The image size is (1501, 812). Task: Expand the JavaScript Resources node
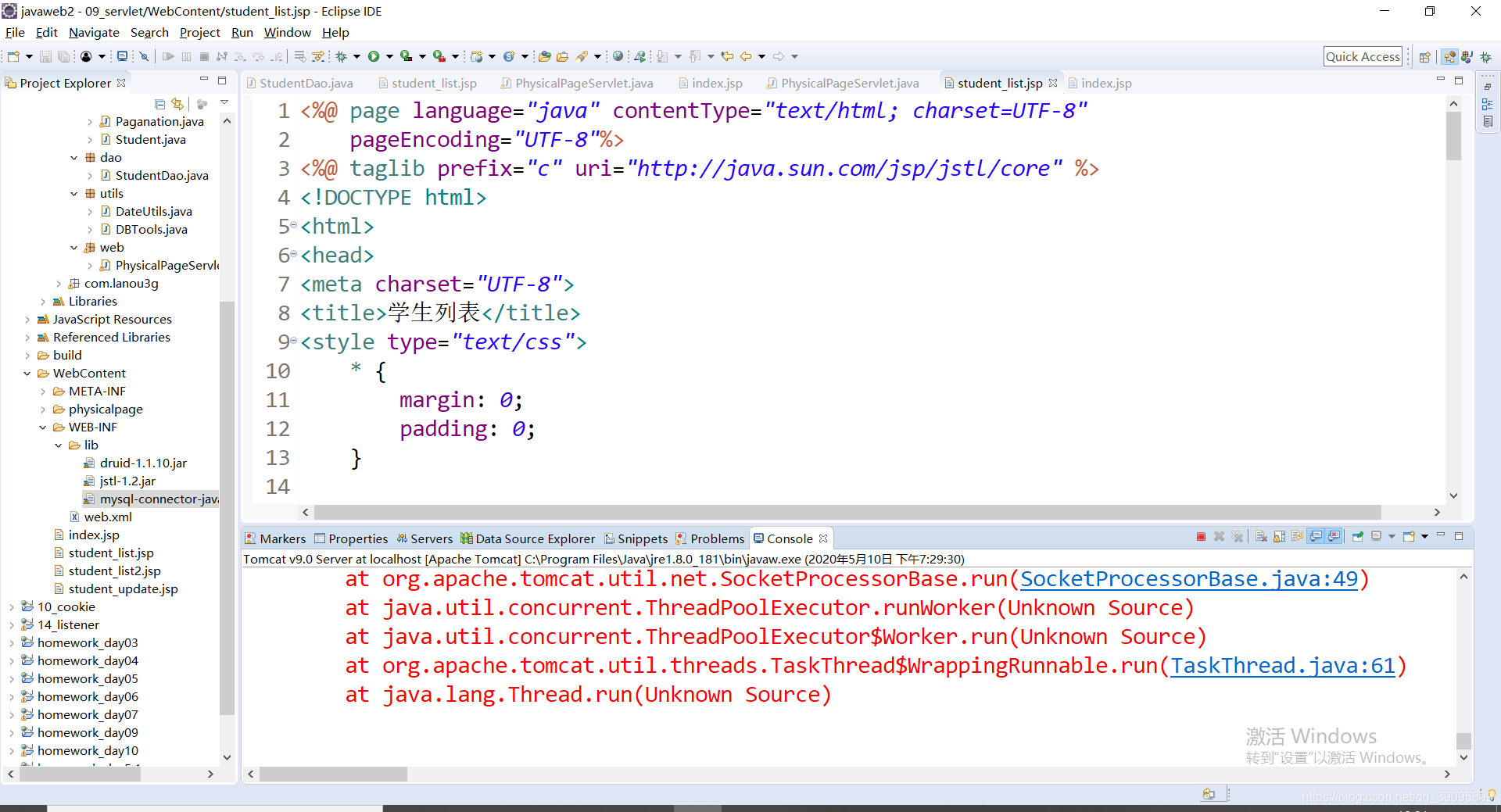(27, 320)
